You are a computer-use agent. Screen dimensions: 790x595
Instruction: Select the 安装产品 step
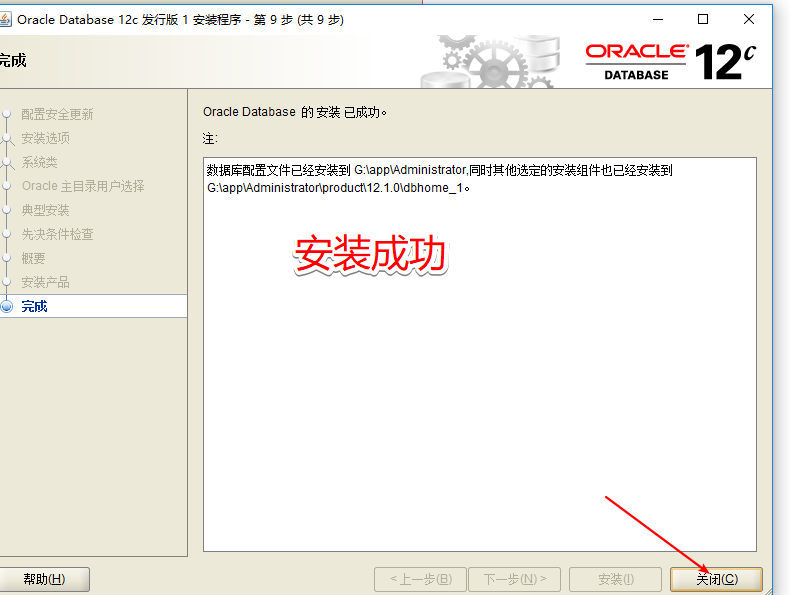point(45,282)
